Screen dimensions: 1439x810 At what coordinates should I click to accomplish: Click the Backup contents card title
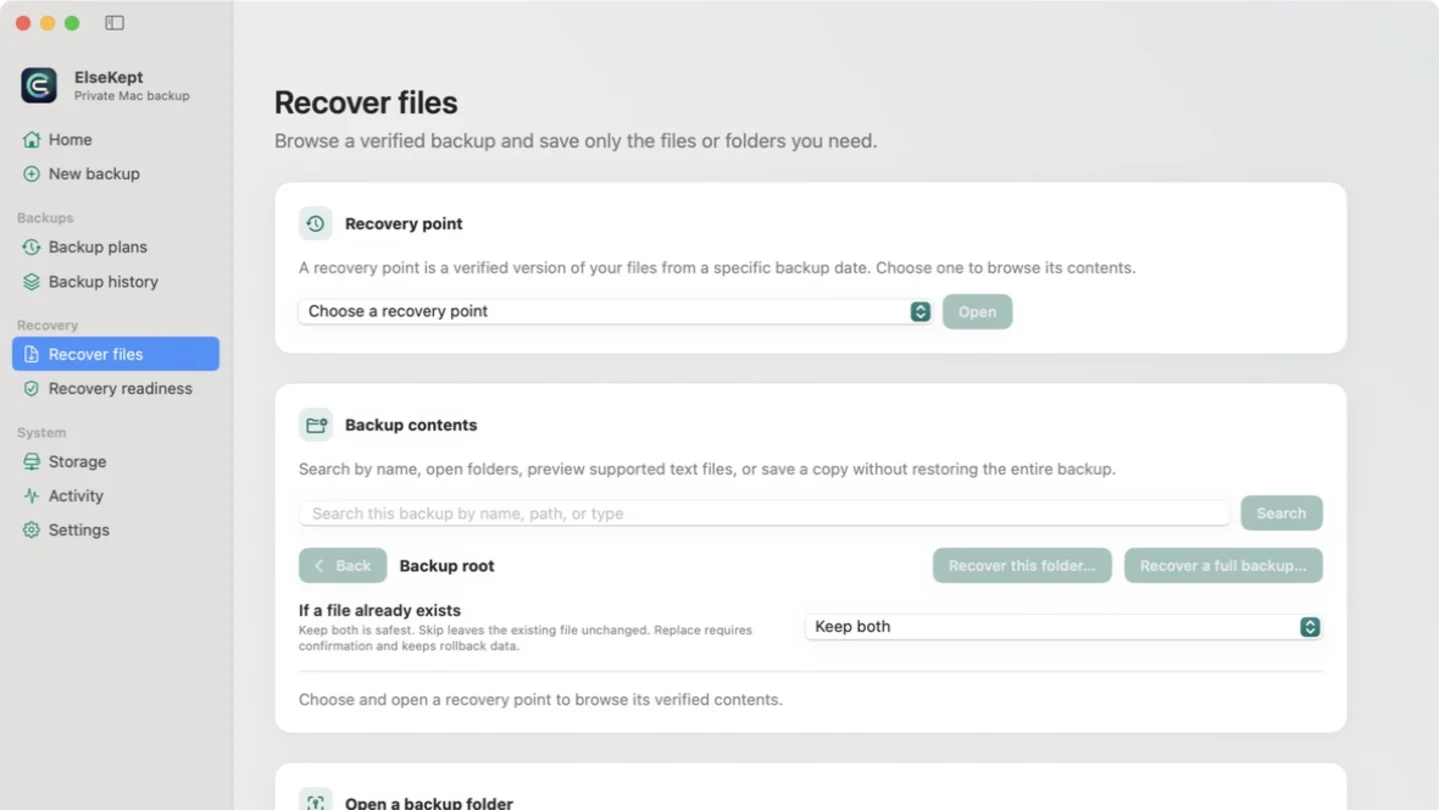pyautogui.click(x=411, y=425)
